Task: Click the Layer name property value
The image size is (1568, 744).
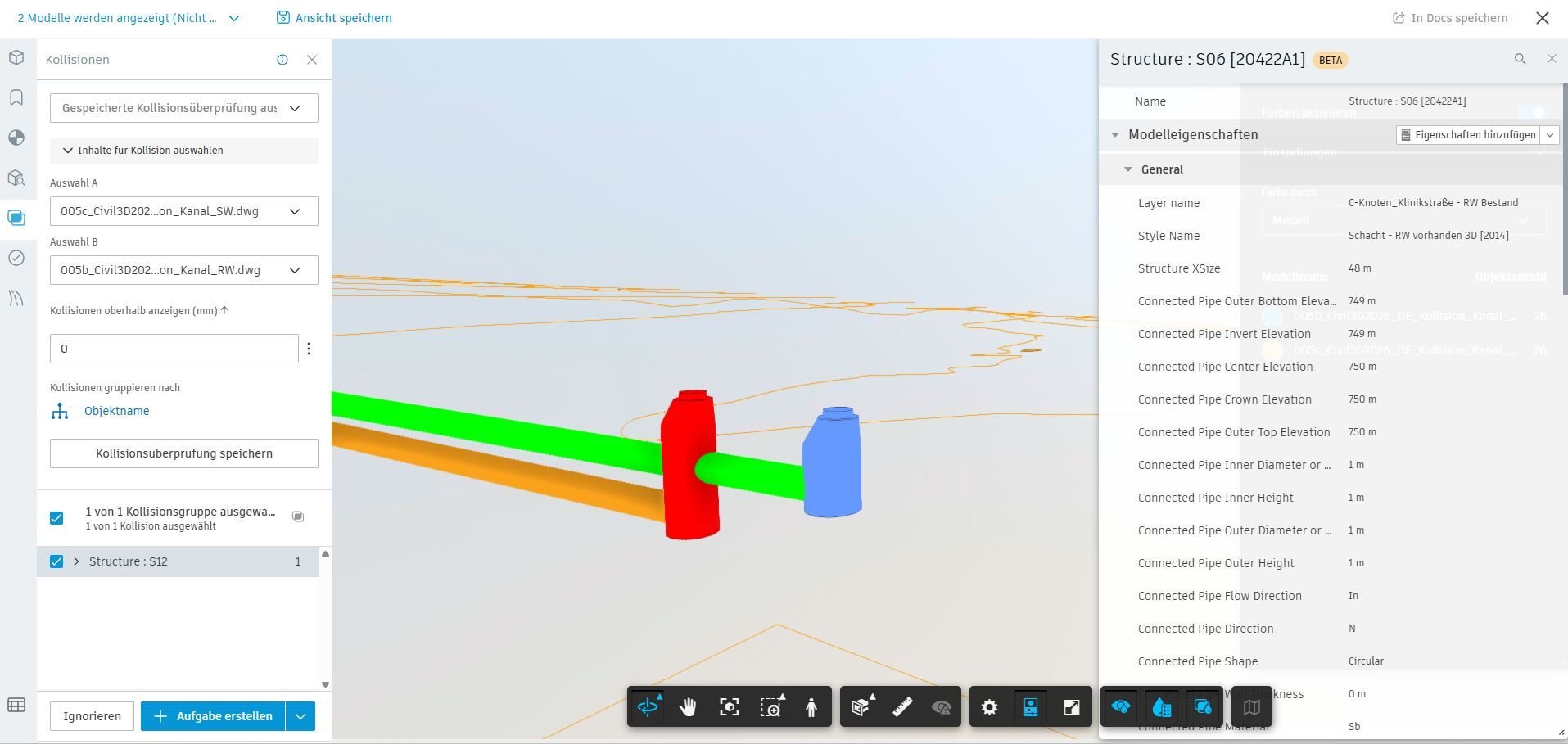Action: click(x=1433, y=203)
